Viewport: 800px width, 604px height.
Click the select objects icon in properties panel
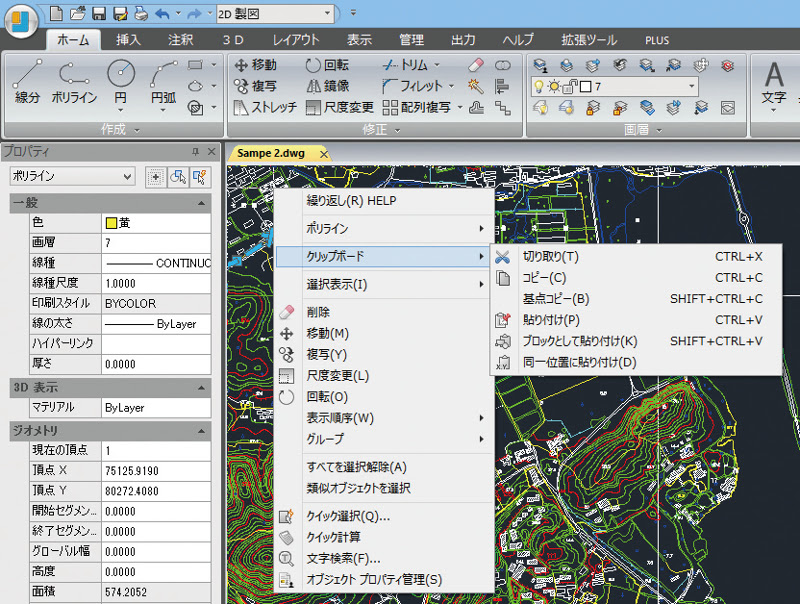[178, 177]
